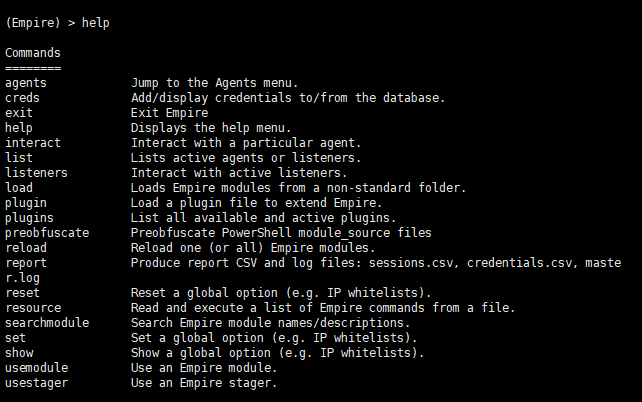Click the "reset" command in the list
This screenshot has width=642, height=402.
point(22,292)
